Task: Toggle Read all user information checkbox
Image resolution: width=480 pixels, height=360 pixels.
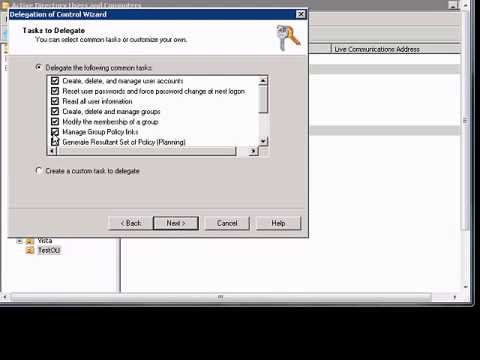Action: (x=55, y=101)
